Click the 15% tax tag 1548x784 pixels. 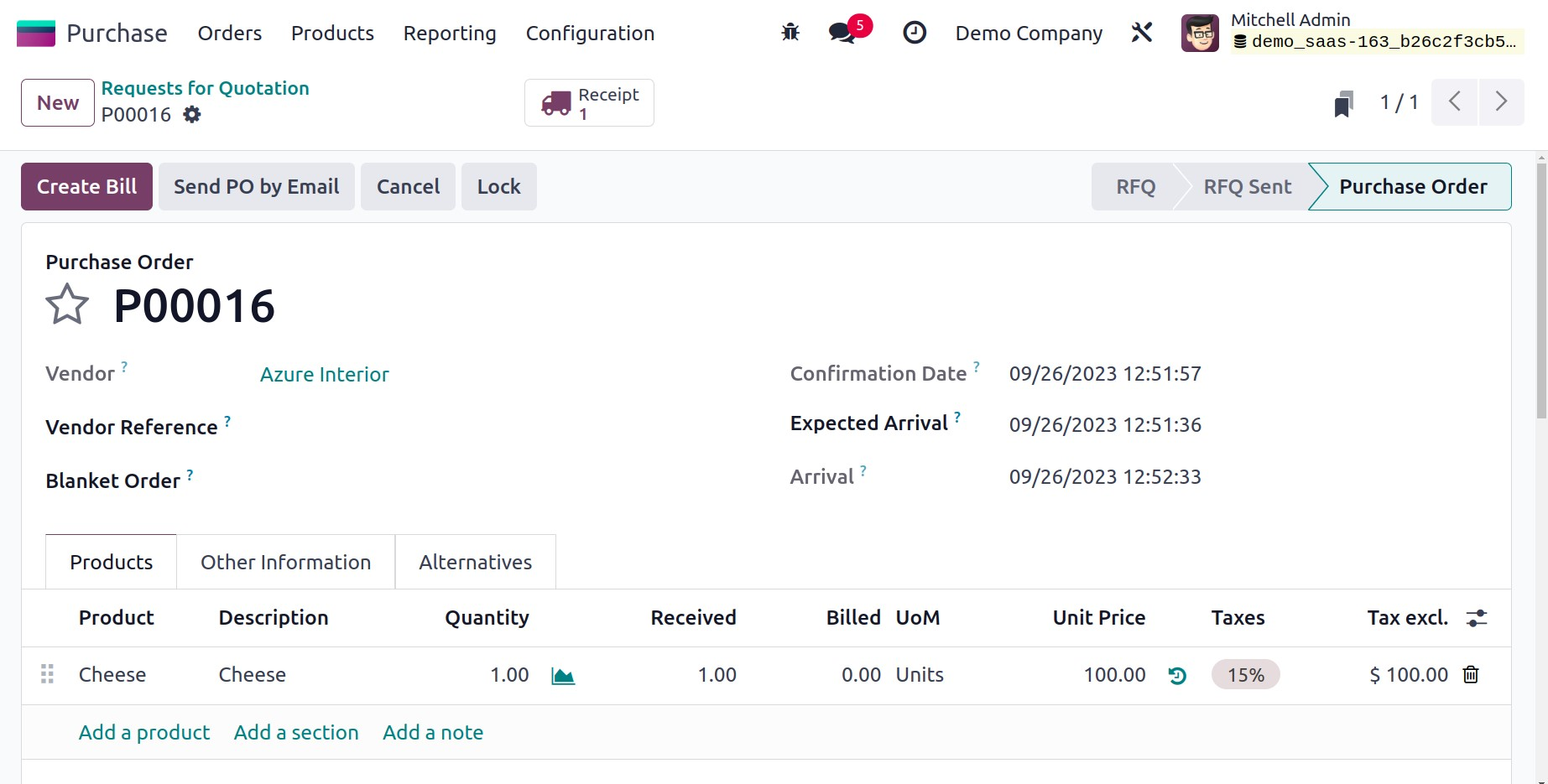coord(1245,675)
